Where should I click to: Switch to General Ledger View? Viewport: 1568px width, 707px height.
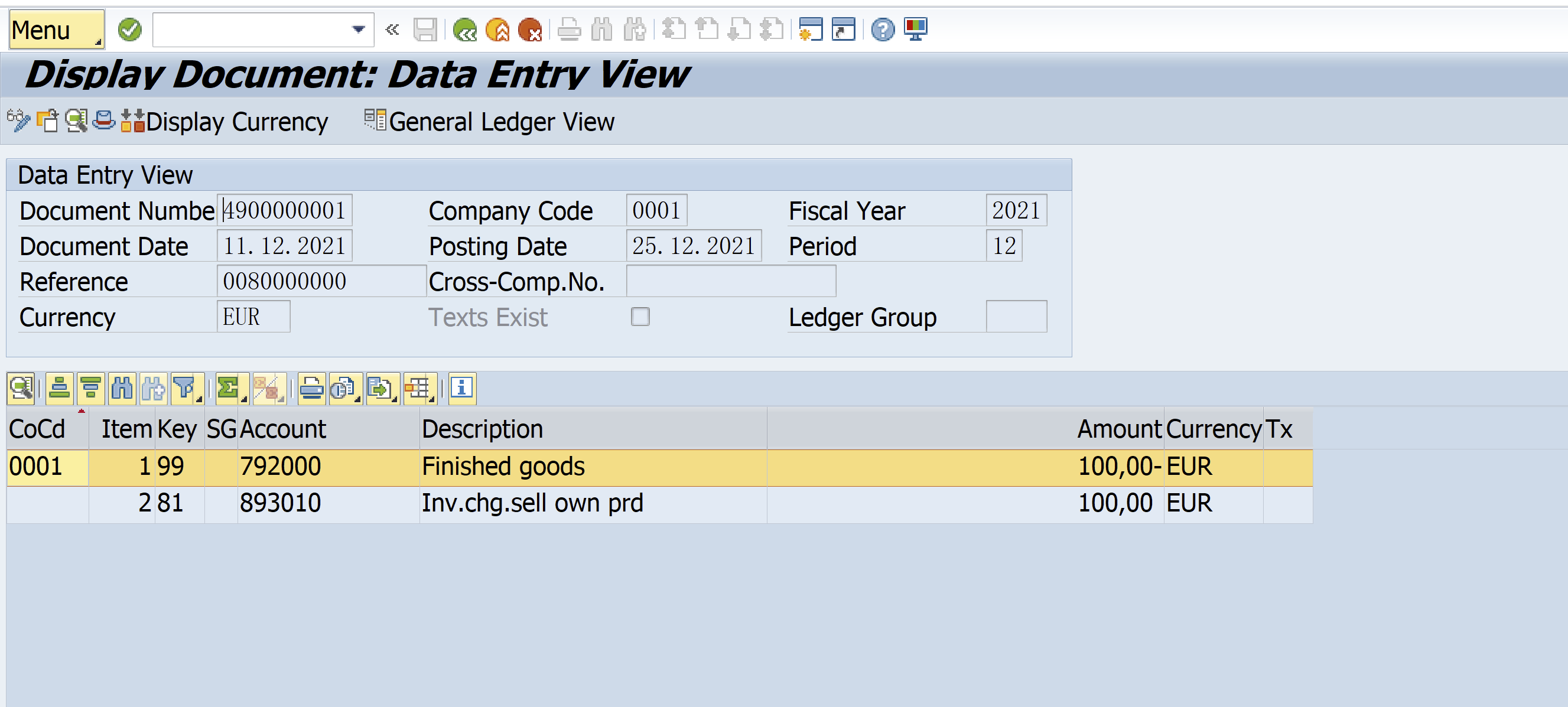coord(489,122)
